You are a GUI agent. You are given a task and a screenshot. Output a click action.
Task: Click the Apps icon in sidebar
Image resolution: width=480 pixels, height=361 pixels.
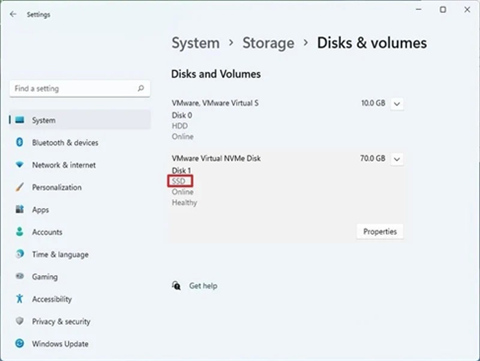[20, 209]
